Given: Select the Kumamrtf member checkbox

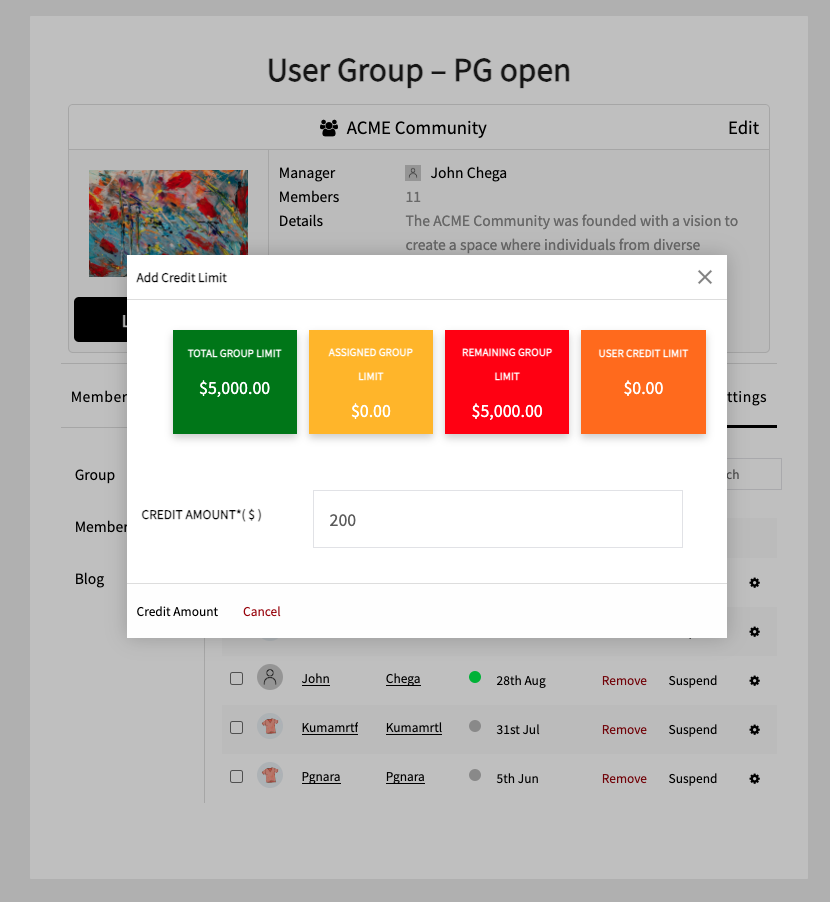Looking at the screenshot, I should point(237,727).
